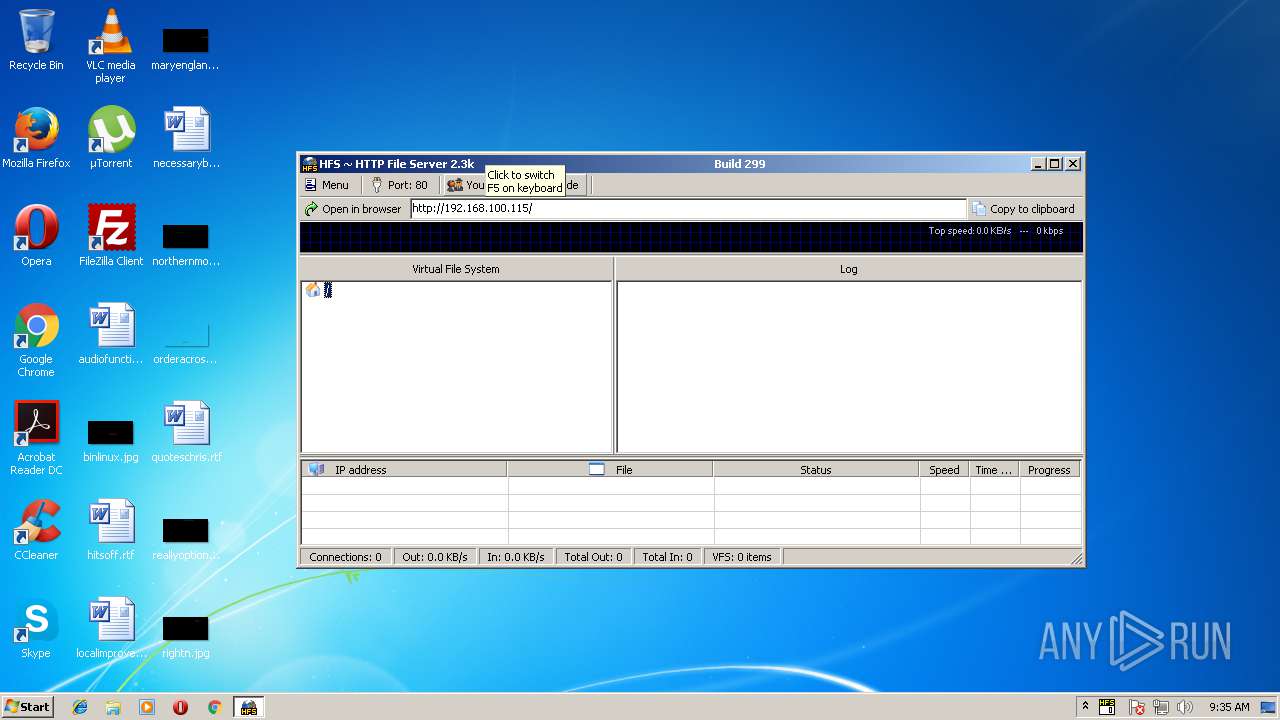Select the Skype desktop icon
1280x720 pixels.
36,628
